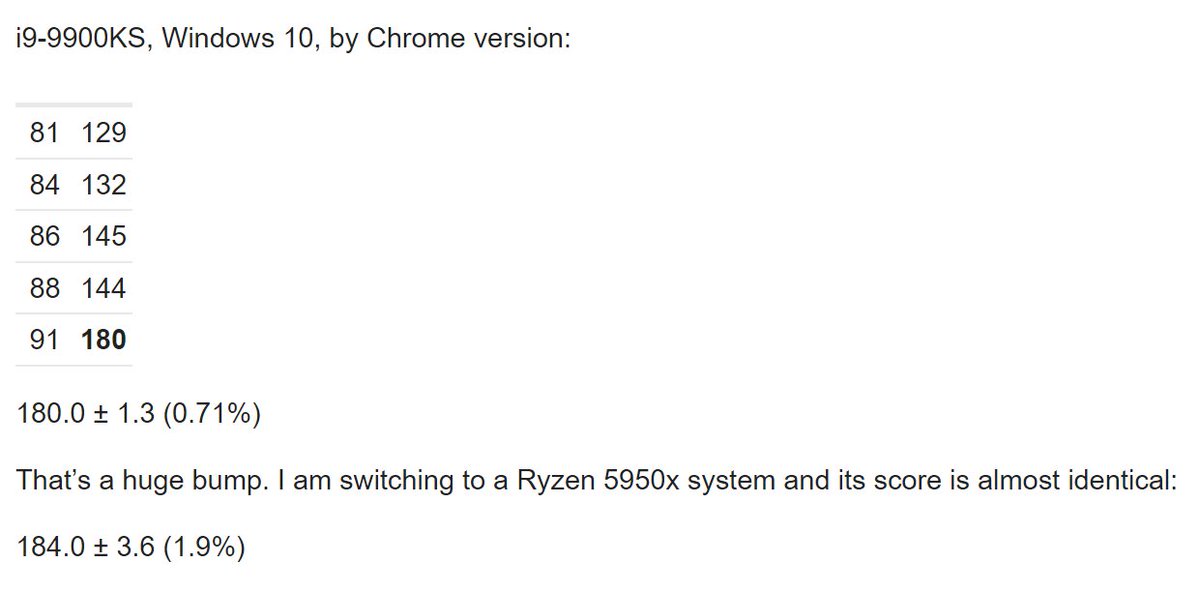Image resolution: width=1200 pixels, height=592 pixels.
Task: Click the score value 145
Action: coord(104,236)
